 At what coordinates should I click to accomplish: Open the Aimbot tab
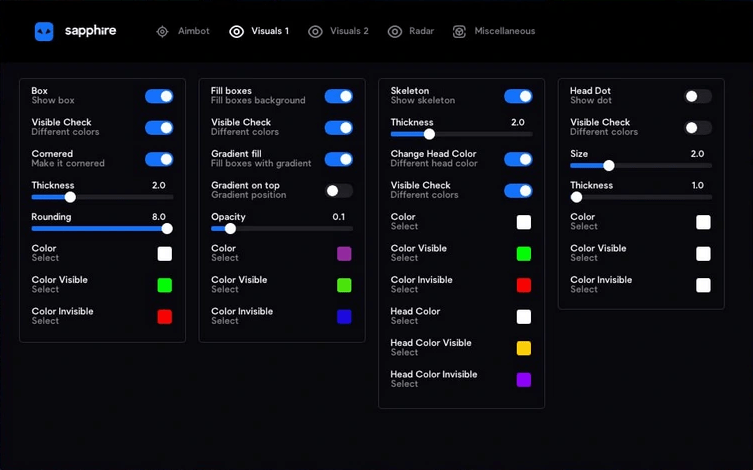[x=183, y=31]
